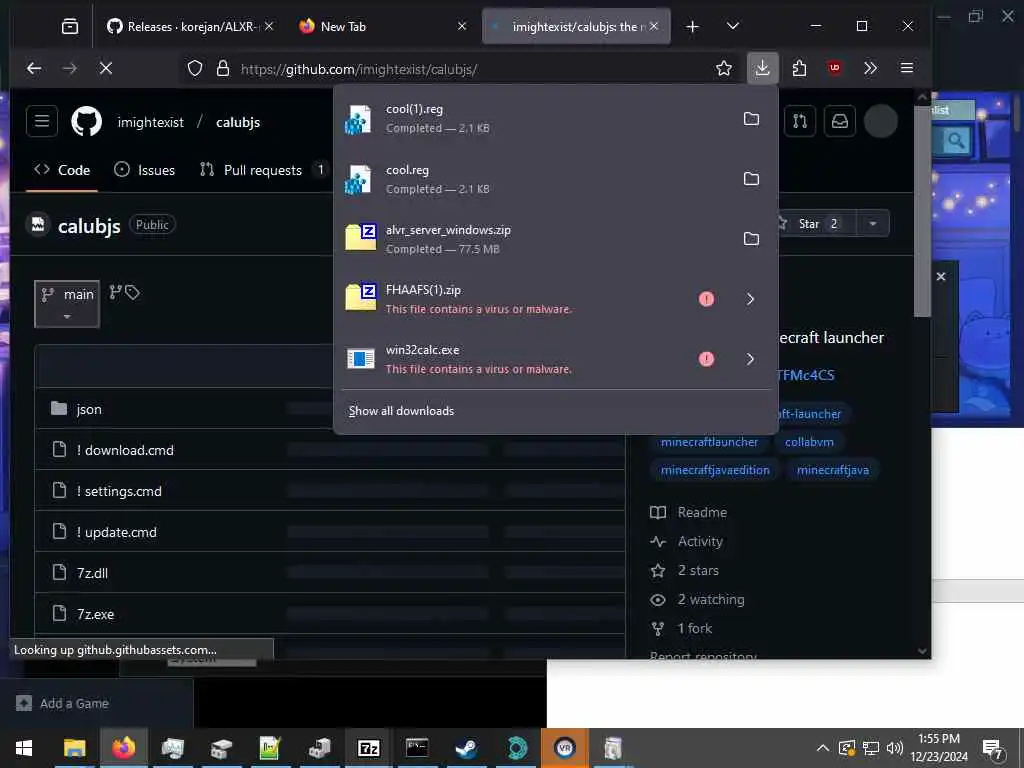Open GitHub notifications inbox icon
Viewport: 1024px width, 768px height.
(x=840, y=121)
